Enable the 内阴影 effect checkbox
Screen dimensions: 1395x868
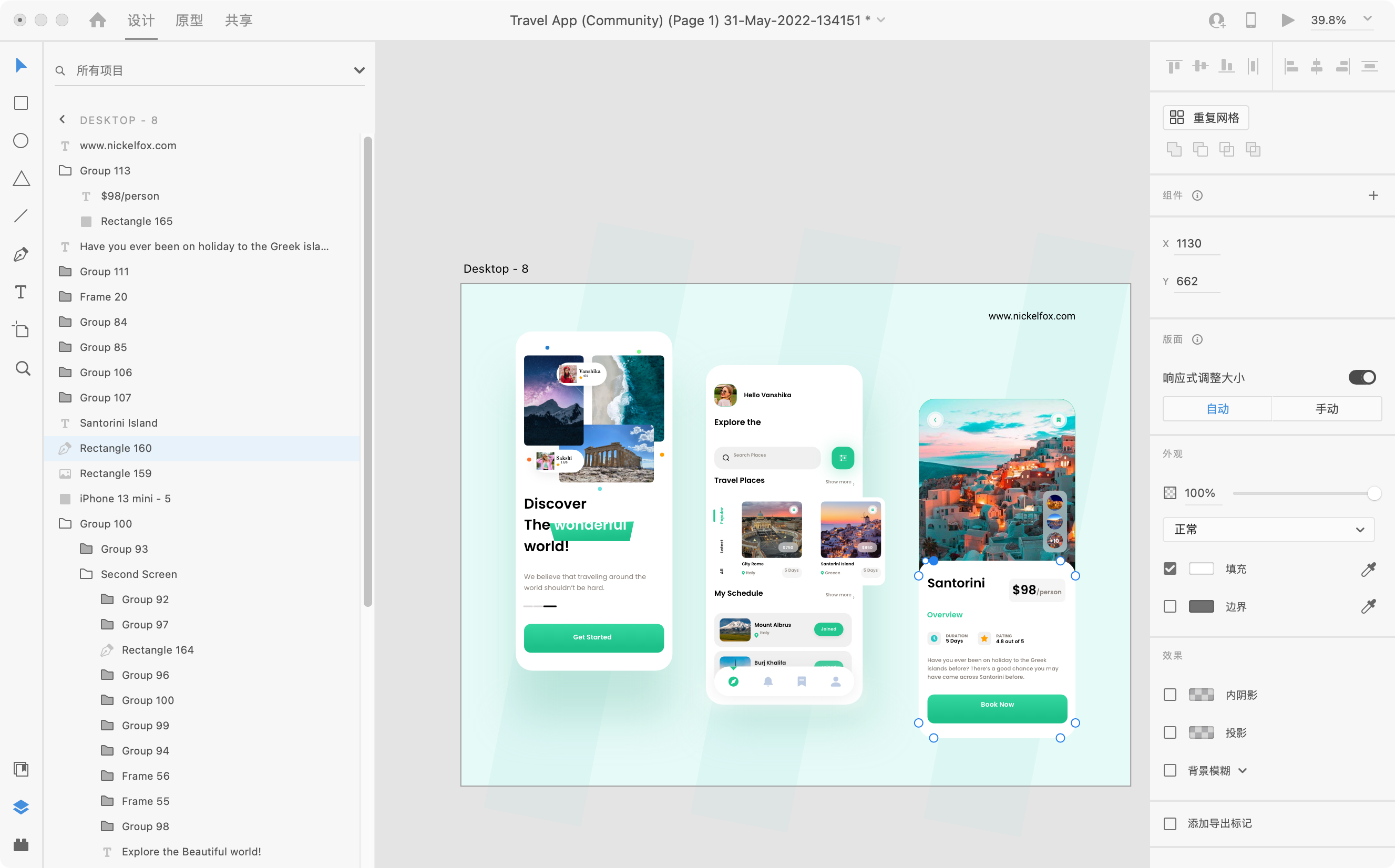(x=1171, y=694)
